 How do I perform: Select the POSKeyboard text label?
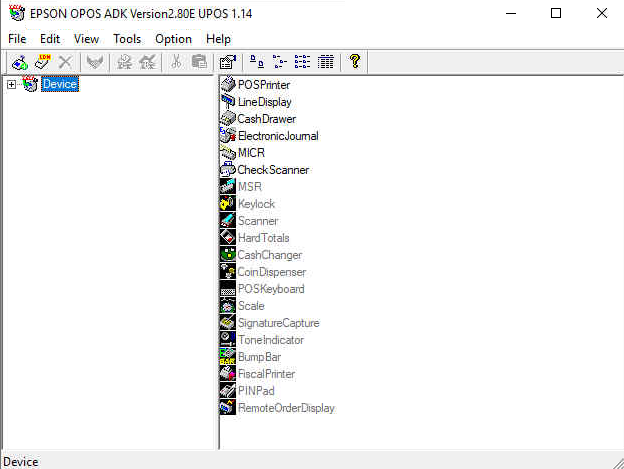(x=271, y=289)
